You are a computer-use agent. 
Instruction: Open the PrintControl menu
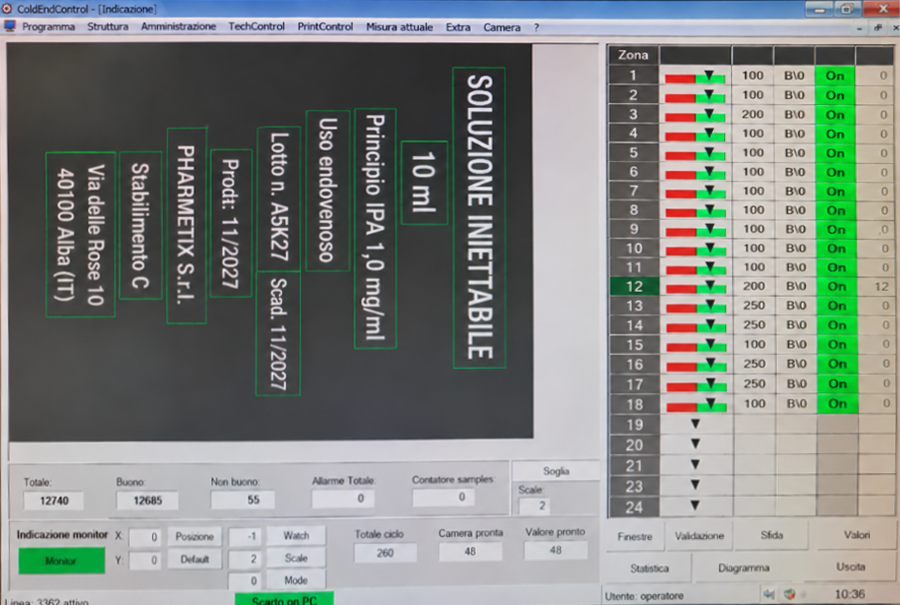click(325, 26)
